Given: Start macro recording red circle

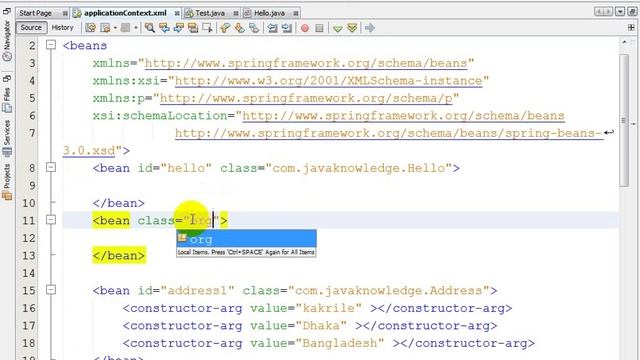Looking at the screenshot, I should tap(305, 28).
